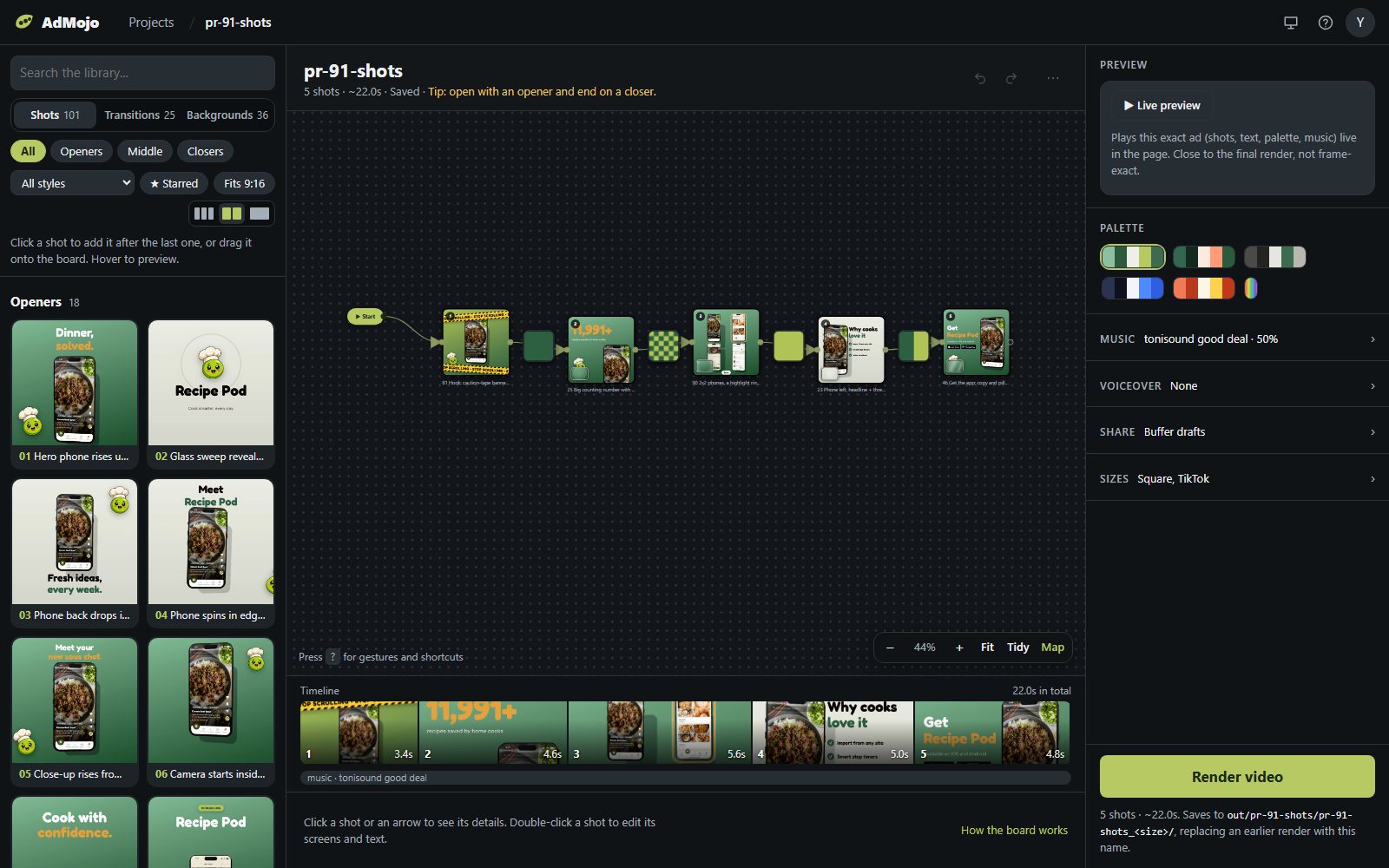Add shot 04 Phone spins in edge
The height and width of the screenshot is (868, 1389).
coord(211,553)
